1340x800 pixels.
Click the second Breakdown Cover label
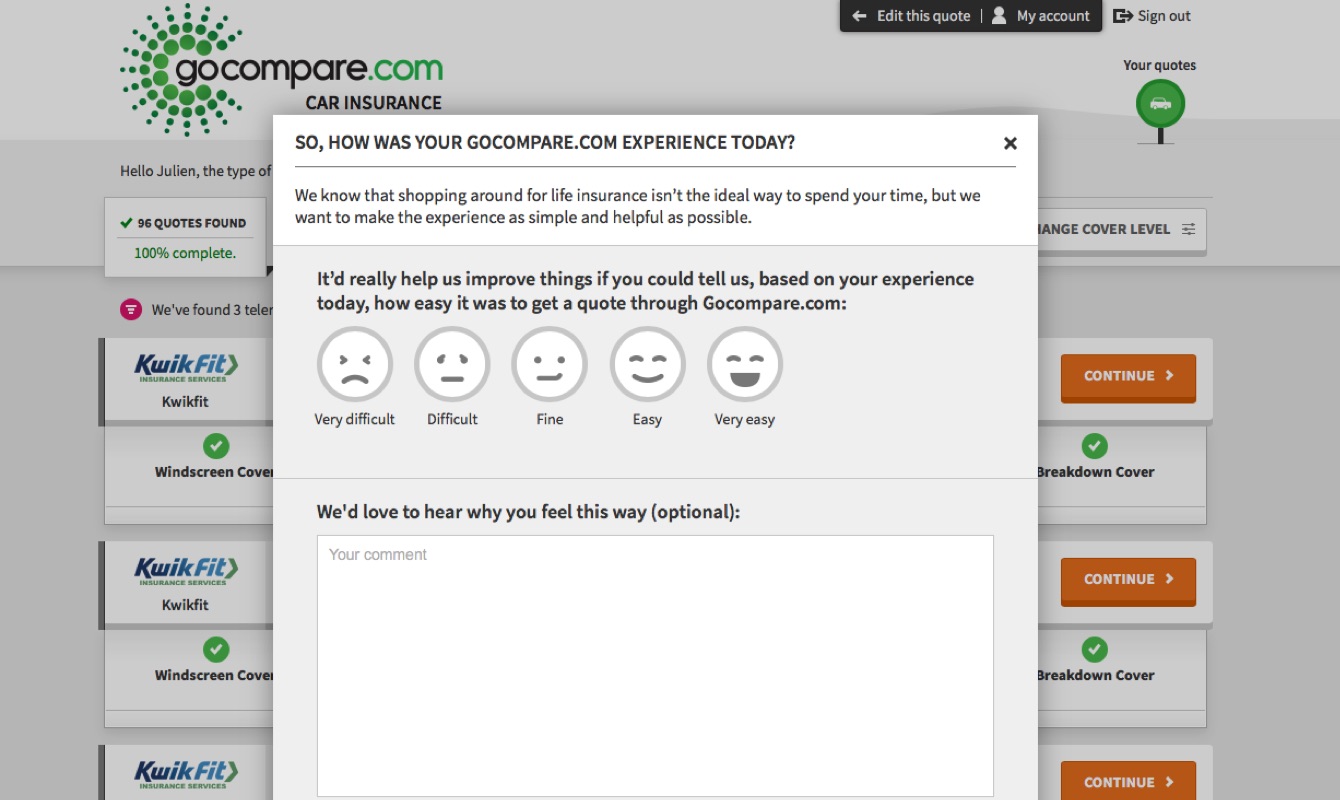tap(1095, 675)
